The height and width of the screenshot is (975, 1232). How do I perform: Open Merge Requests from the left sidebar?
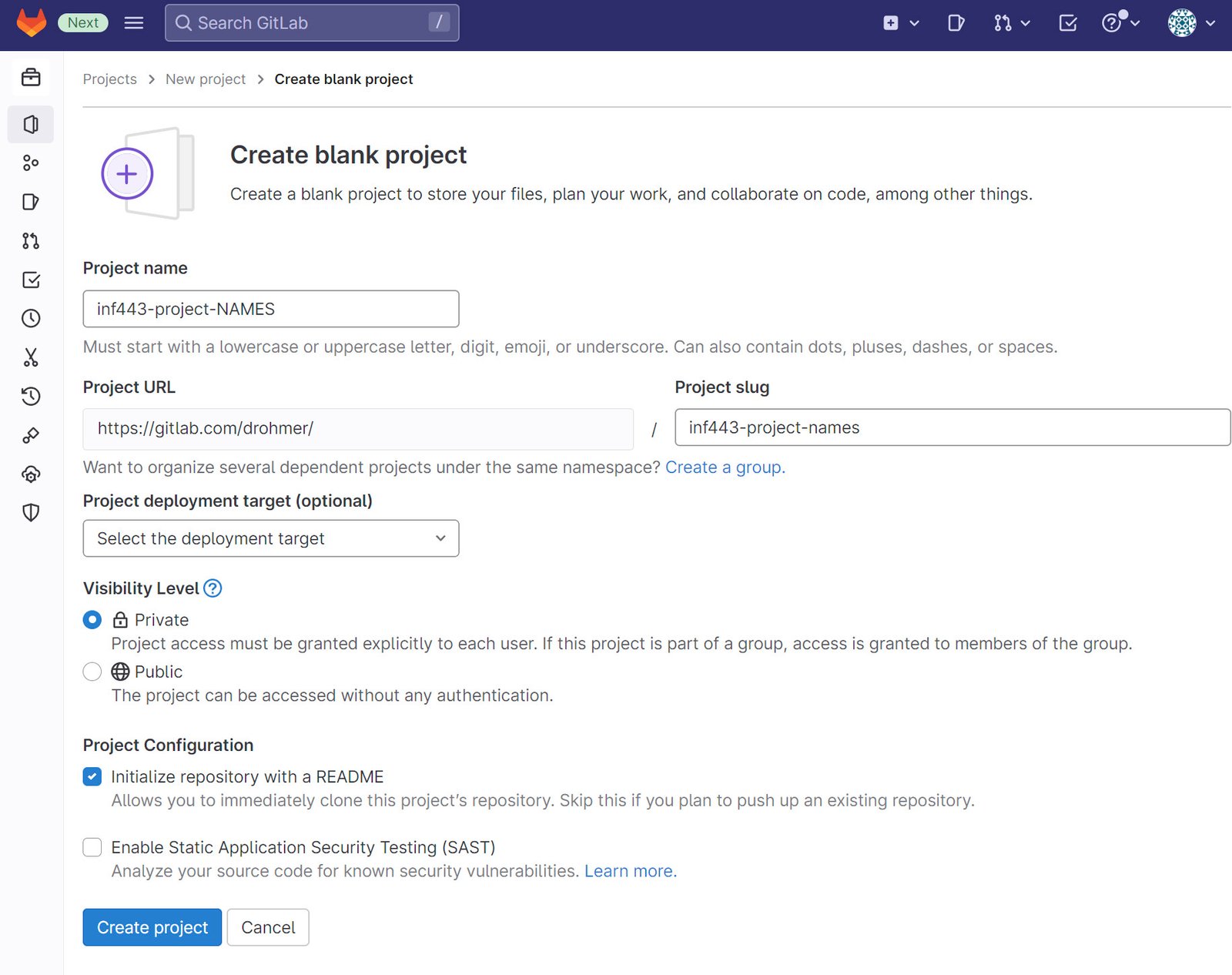click(x=31, y=241)
